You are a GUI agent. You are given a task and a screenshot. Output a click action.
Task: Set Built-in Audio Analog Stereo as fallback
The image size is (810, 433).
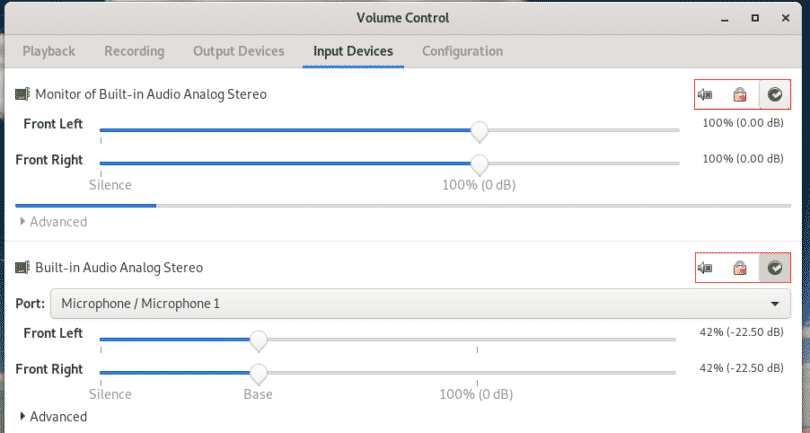[x=774, y=268]
